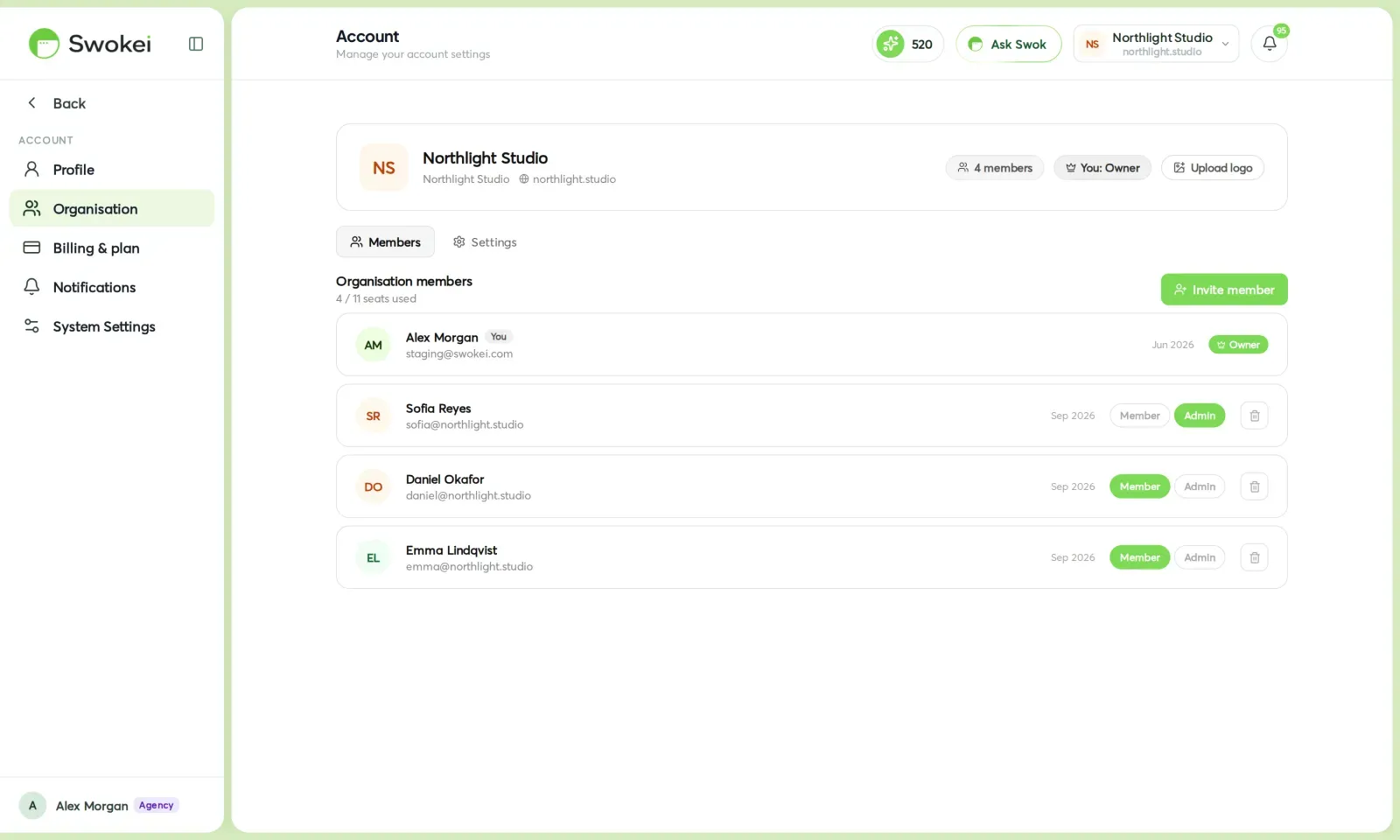Click the daniel@northlight.studio email
Image resolution: width=1400 pixels, height=840 pixels.
pos(468,495)
